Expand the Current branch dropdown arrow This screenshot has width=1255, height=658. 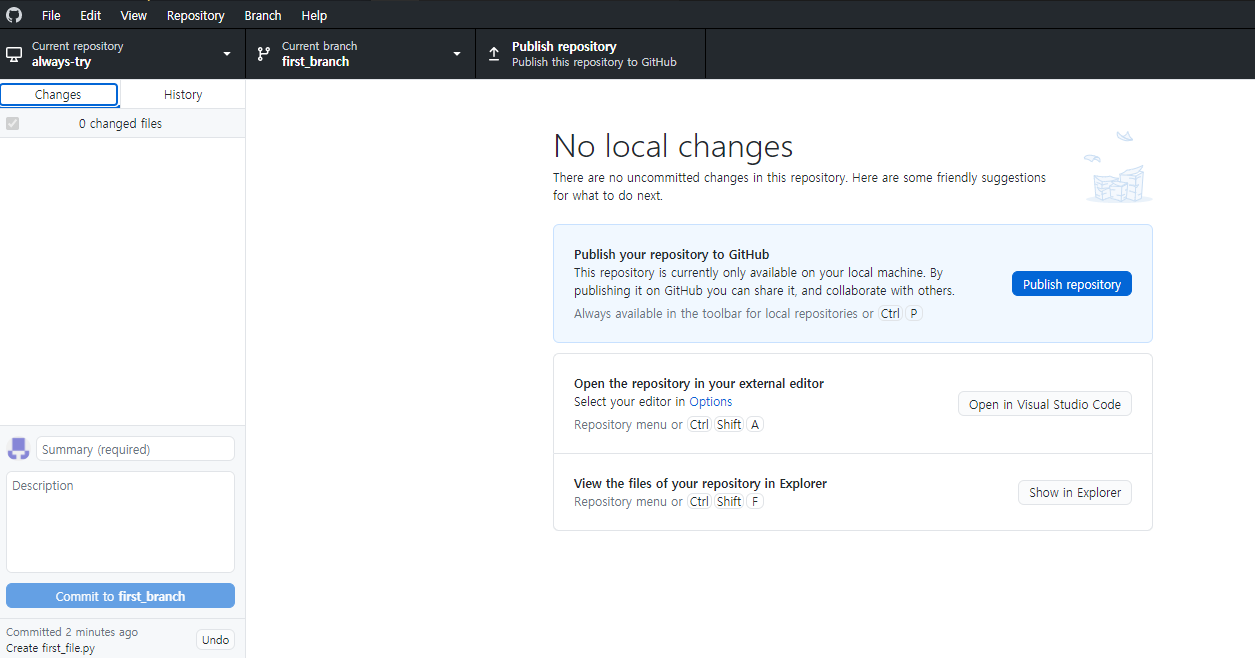pos(457,54)
